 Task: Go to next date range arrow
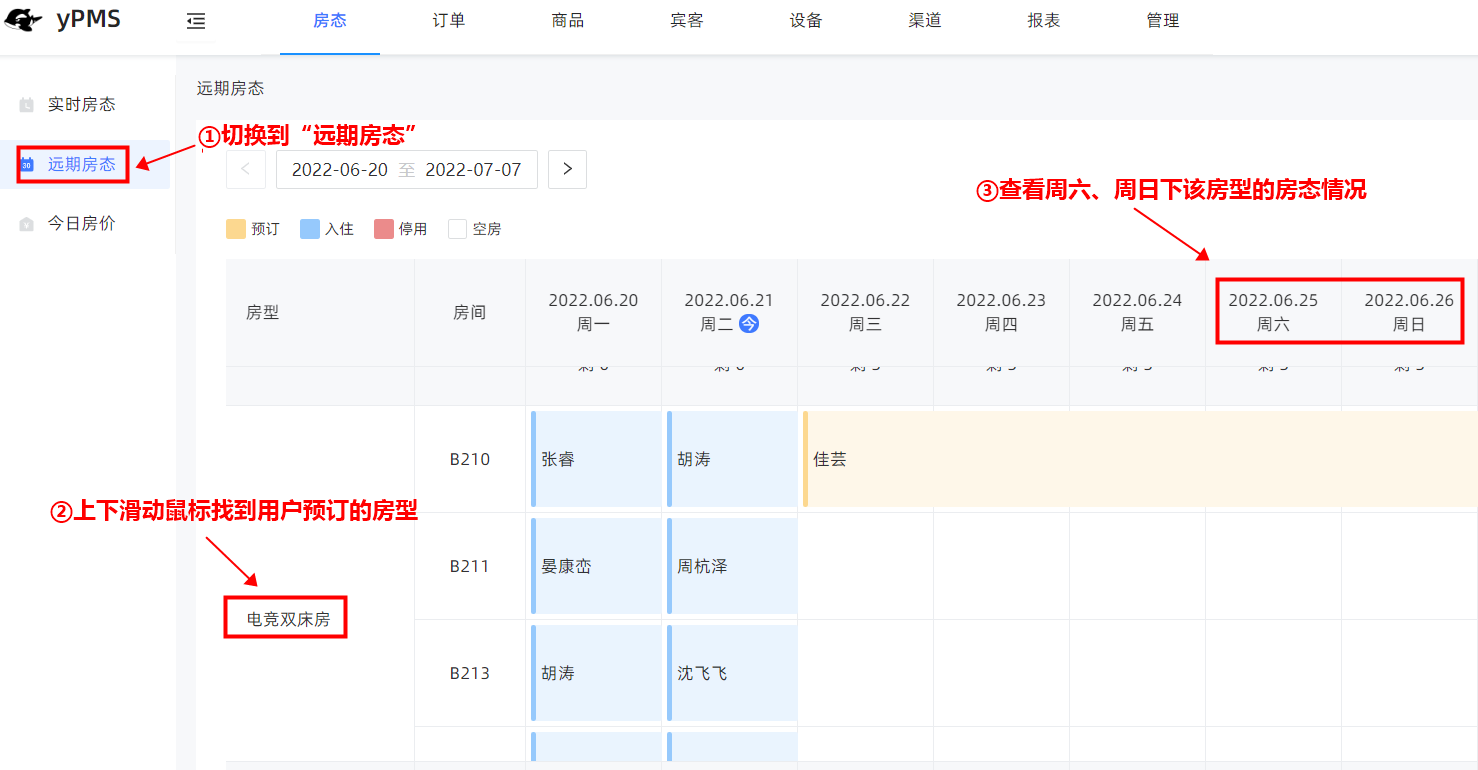[567, 169]
